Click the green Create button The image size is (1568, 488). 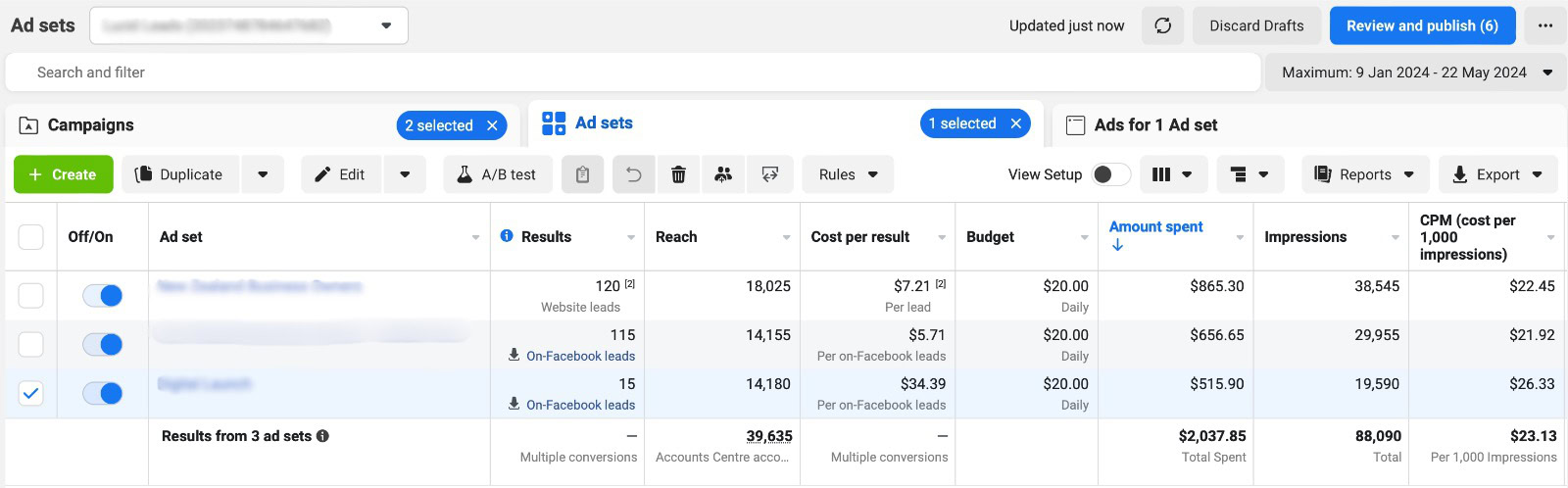click(x=64, y=174)
